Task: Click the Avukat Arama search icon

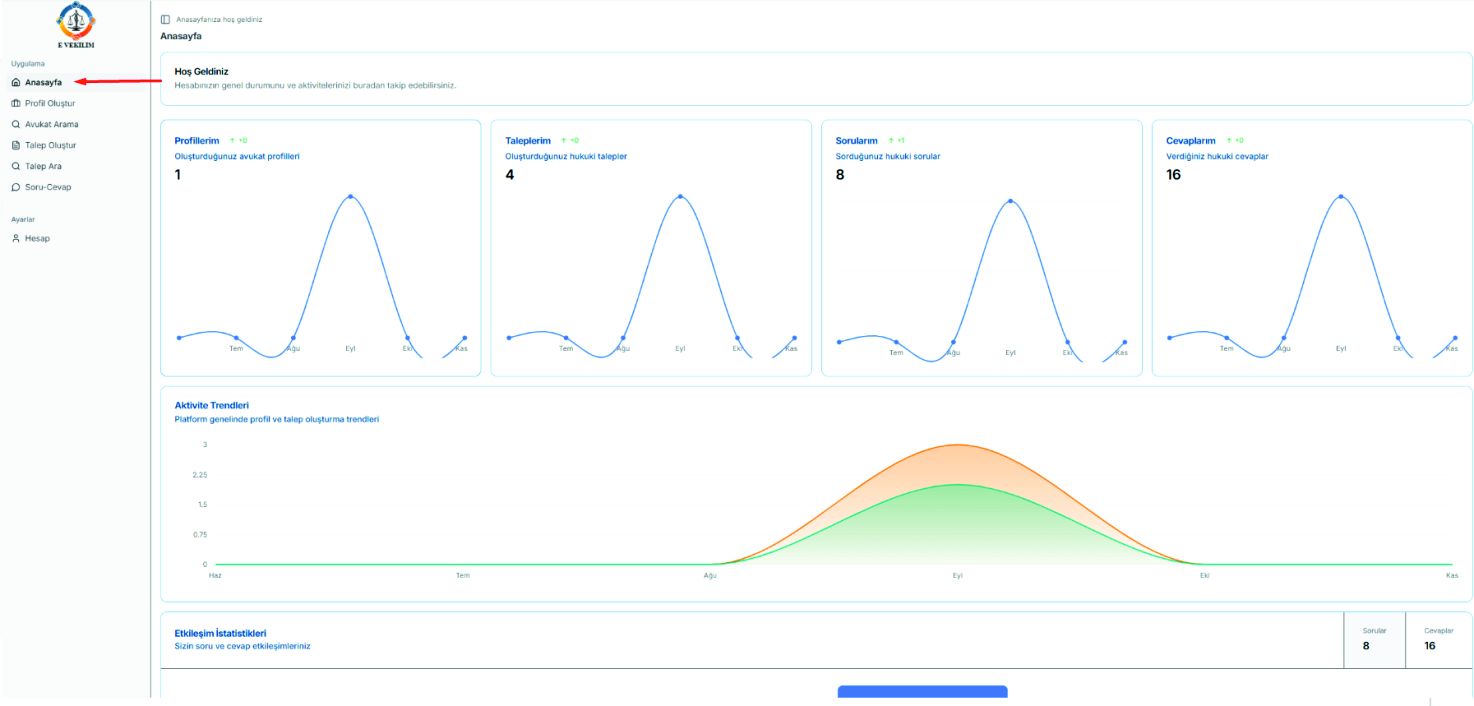Action: 16,124
